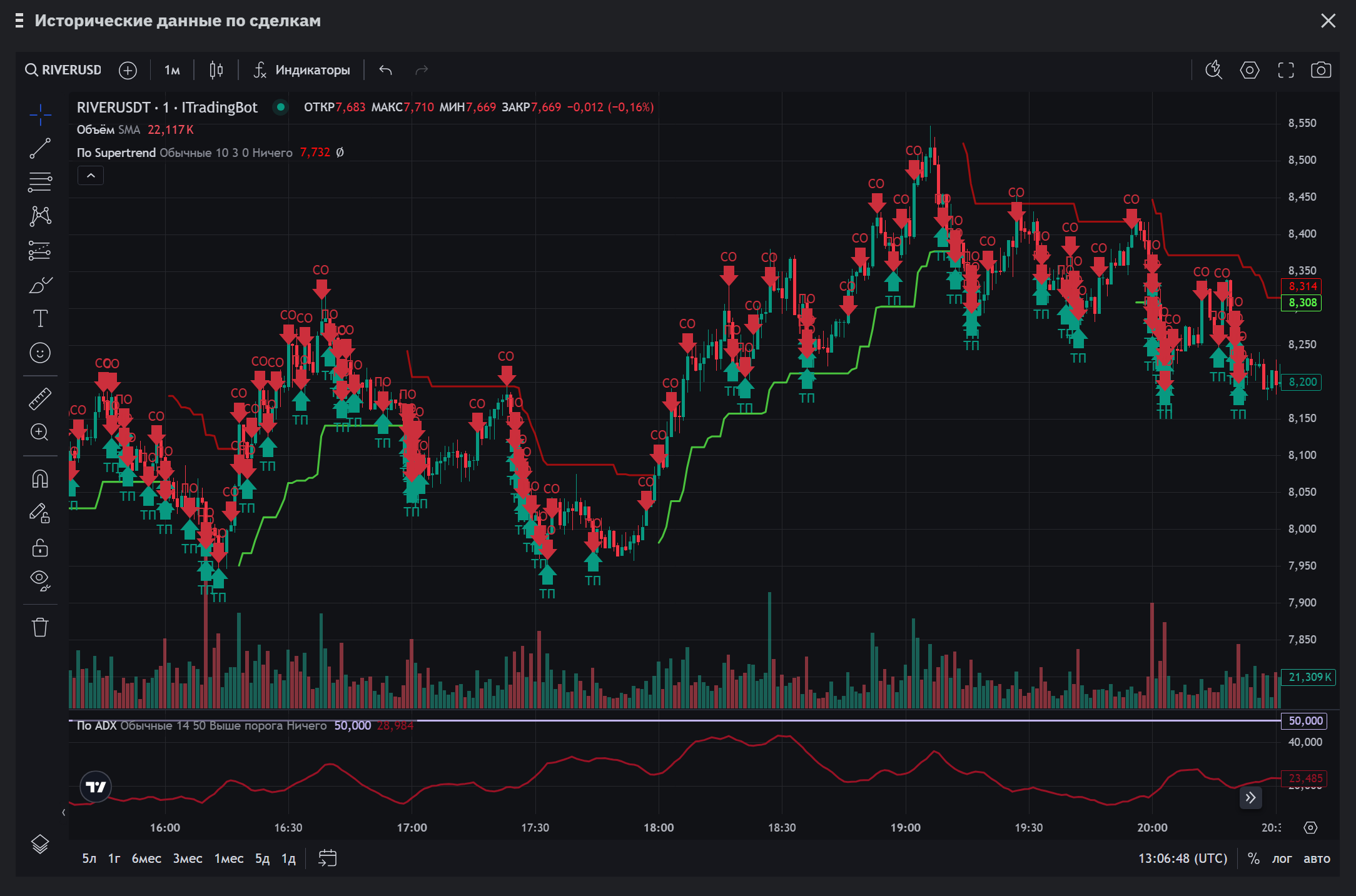Viewport: 1356px width, 896px height.
Task: Switch to the 5д range tab
Action: pos(261,858)
